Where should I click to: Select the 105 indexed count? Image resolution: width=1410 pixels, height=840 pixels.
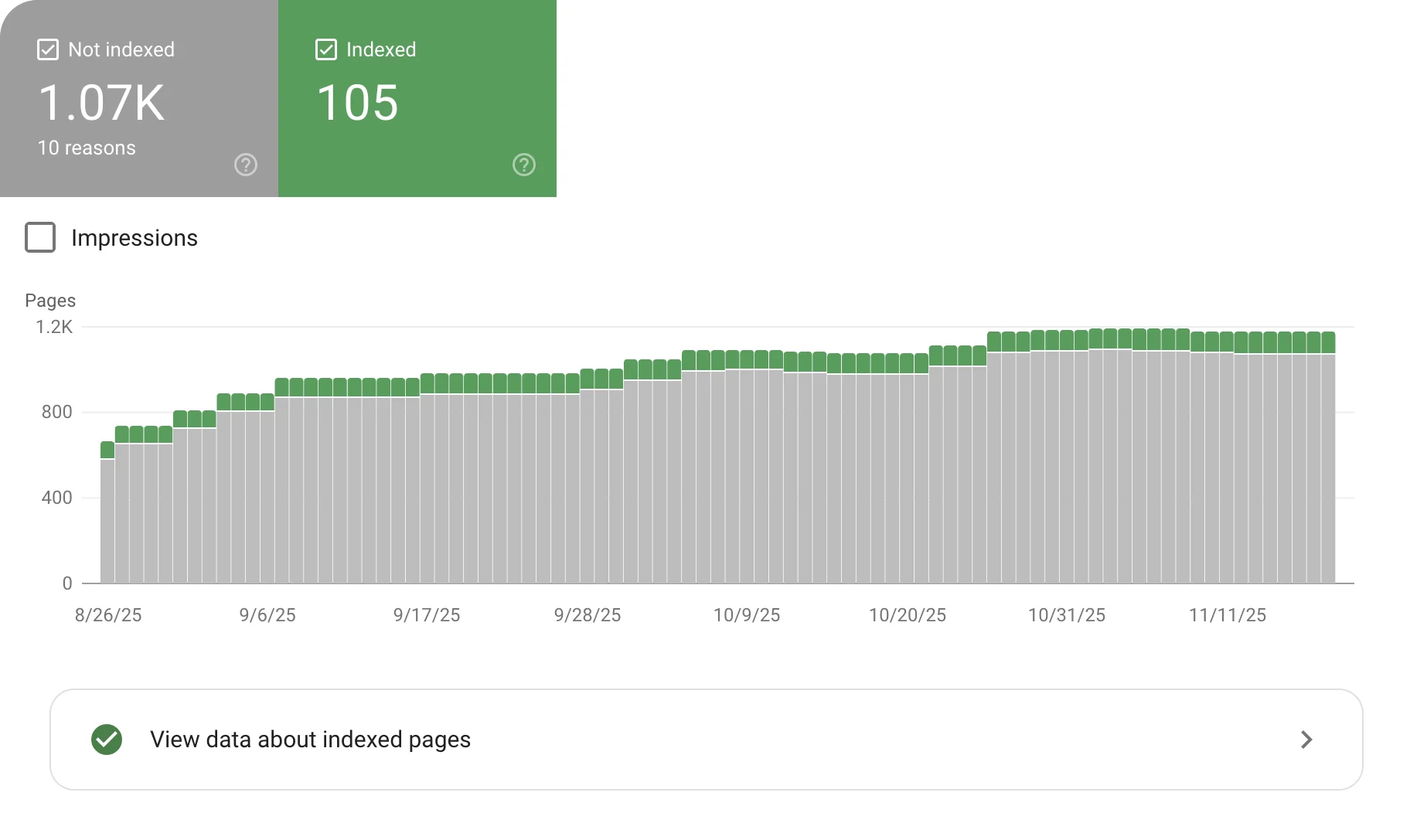[357, 103]
